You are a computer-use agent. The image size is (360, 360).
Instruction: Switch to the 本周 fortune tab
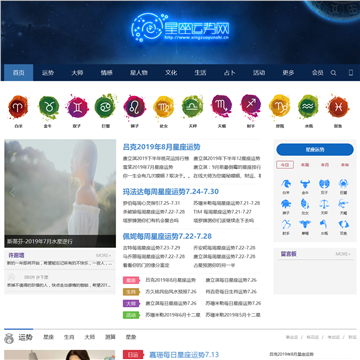pyautogui.click(x=305, y=165)
